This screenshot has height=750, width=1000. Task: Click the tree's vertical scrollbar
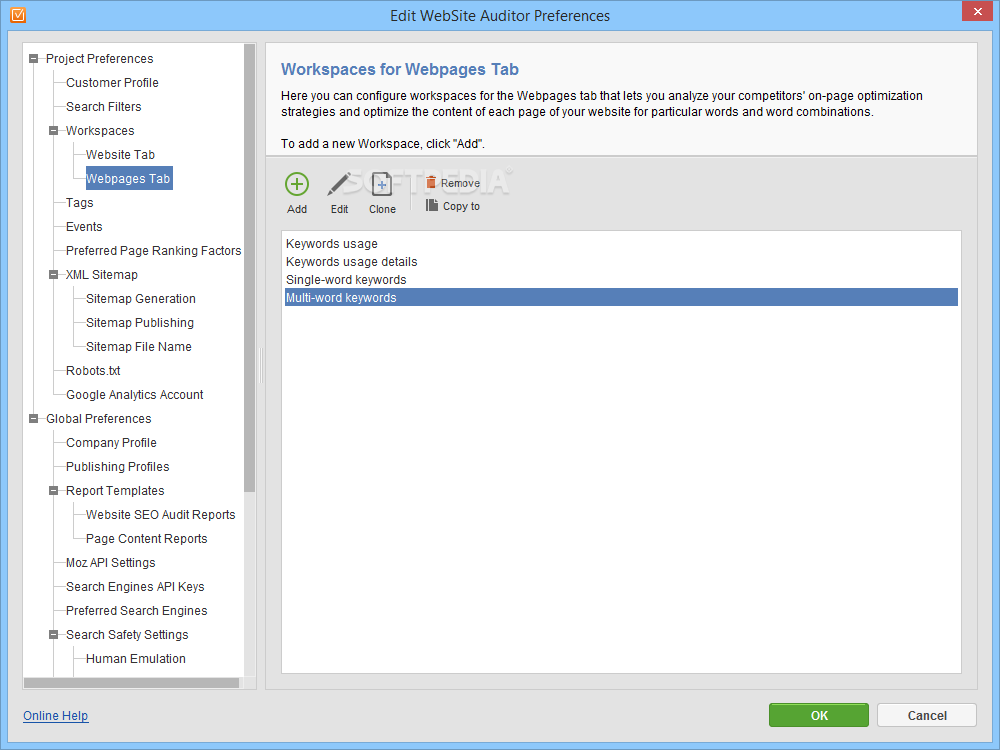point(249,268)
